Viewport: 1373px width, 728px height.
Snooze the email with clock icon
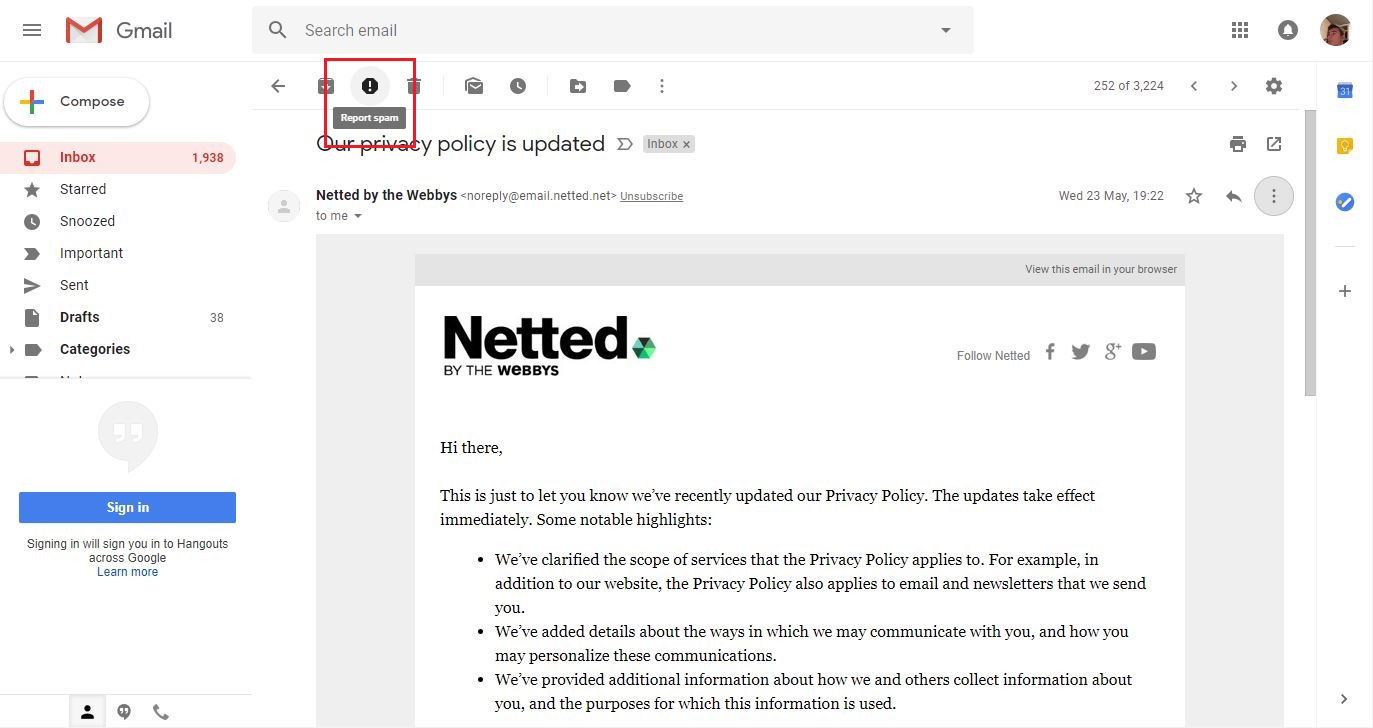(518, 86)
